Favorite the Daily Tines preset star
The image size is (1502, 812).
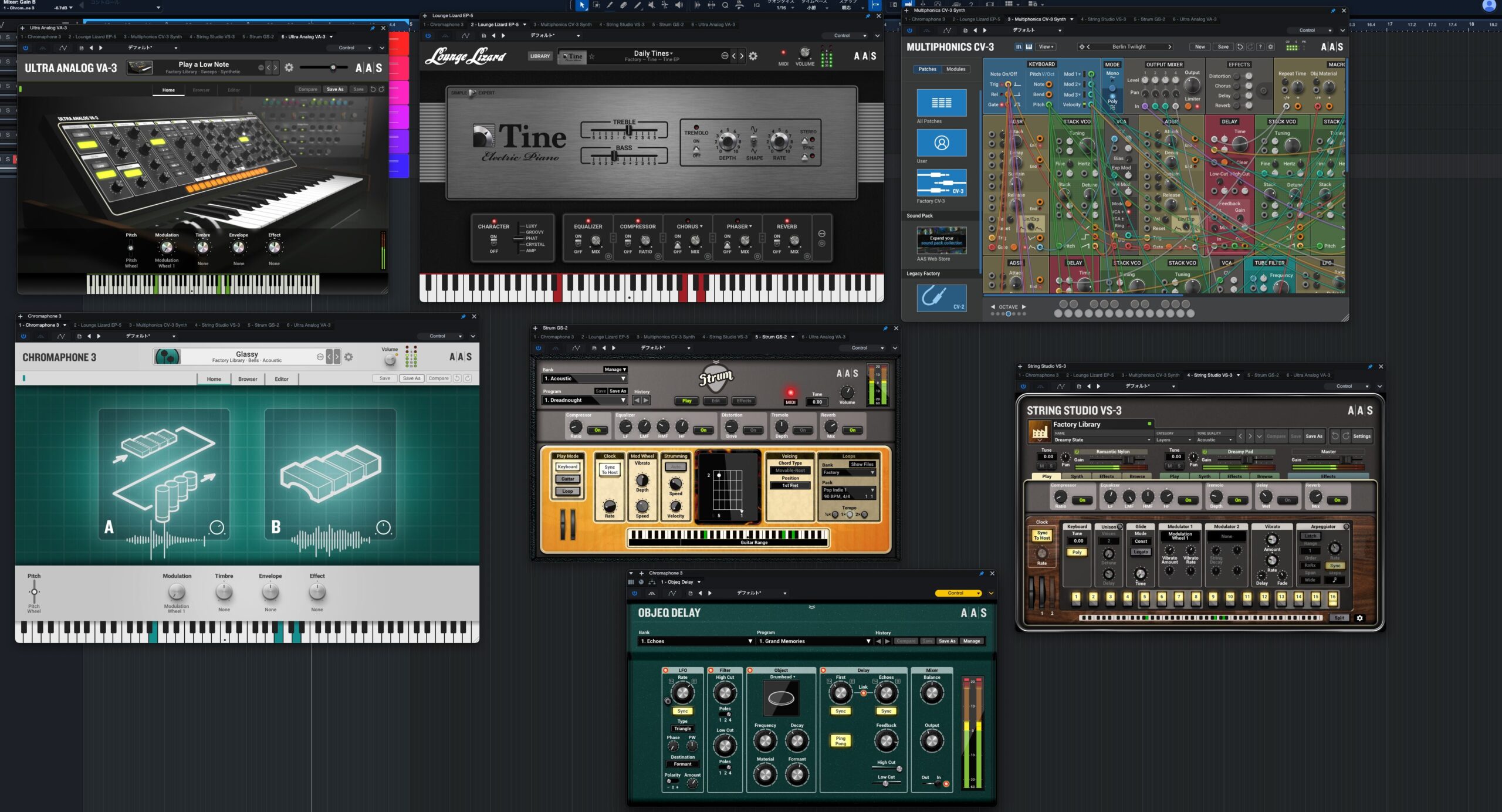tap(592, 57)
